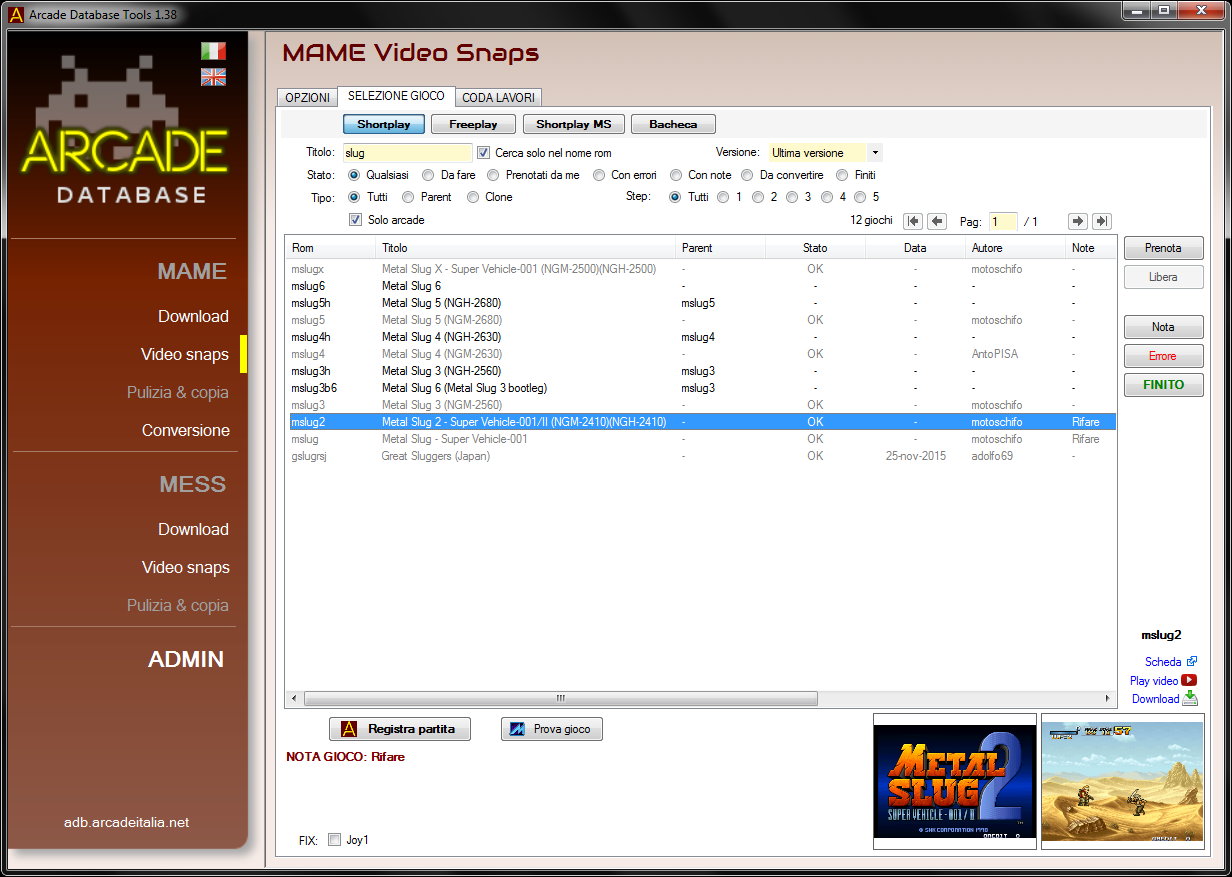The image size is (1232, 877).
Task: Toggle the 'Solo arcade' checkbox
Action: pyautogui.click(x=355, y=220)
